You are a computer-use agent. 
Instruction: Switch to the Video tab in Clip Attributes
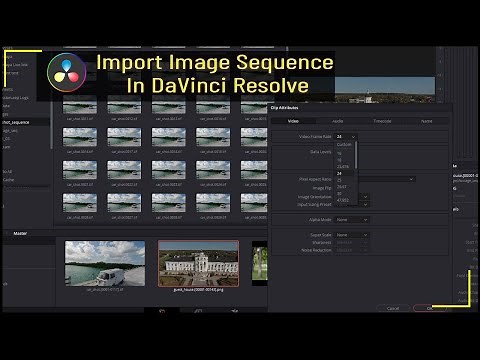[293, 121]
